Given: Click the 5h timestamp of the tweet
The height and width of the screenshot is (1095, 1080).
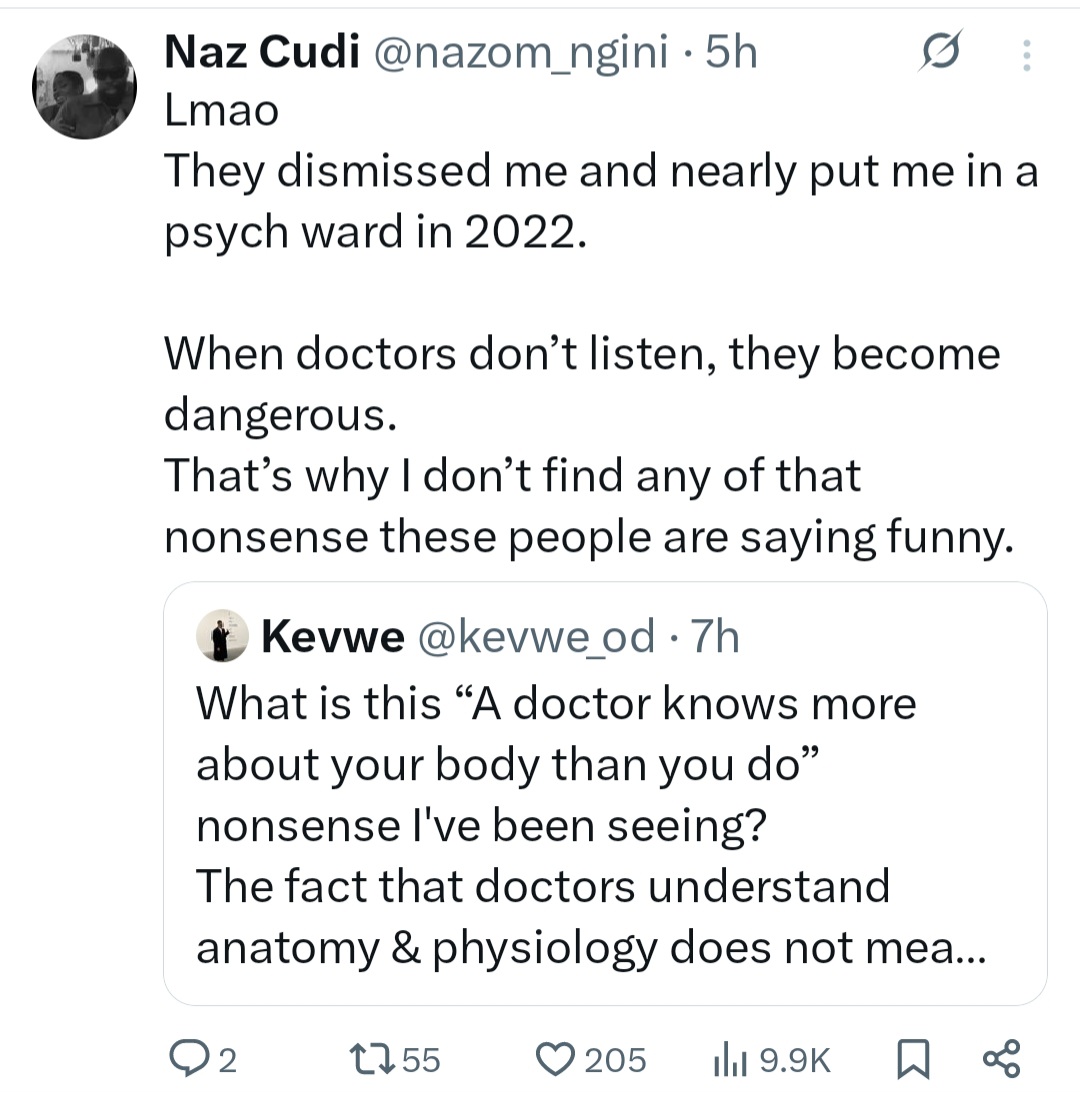Looking at the screenshot, I should coord(732,54).
